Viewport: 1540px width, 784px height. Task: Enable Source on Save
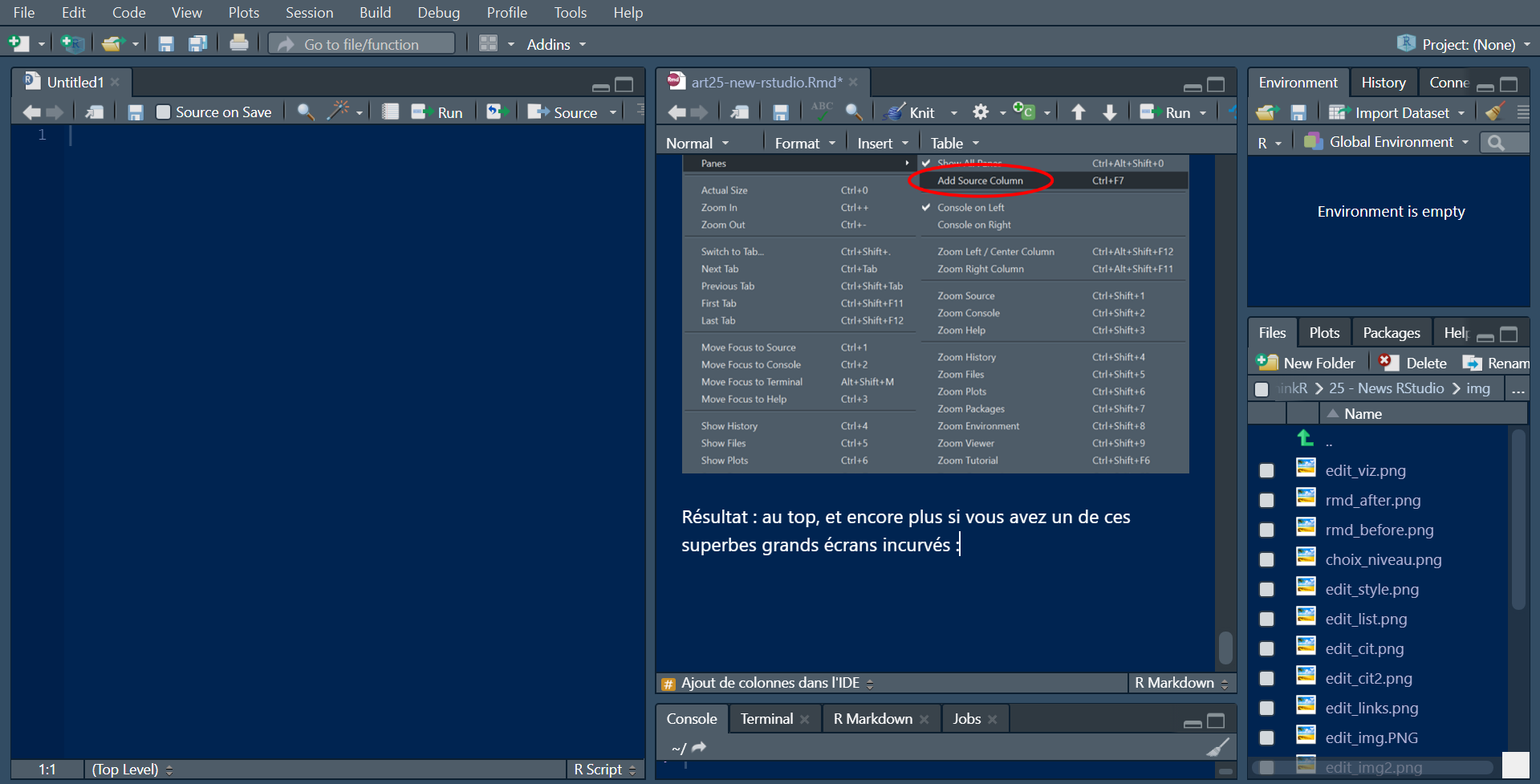(x=163, y=112)
